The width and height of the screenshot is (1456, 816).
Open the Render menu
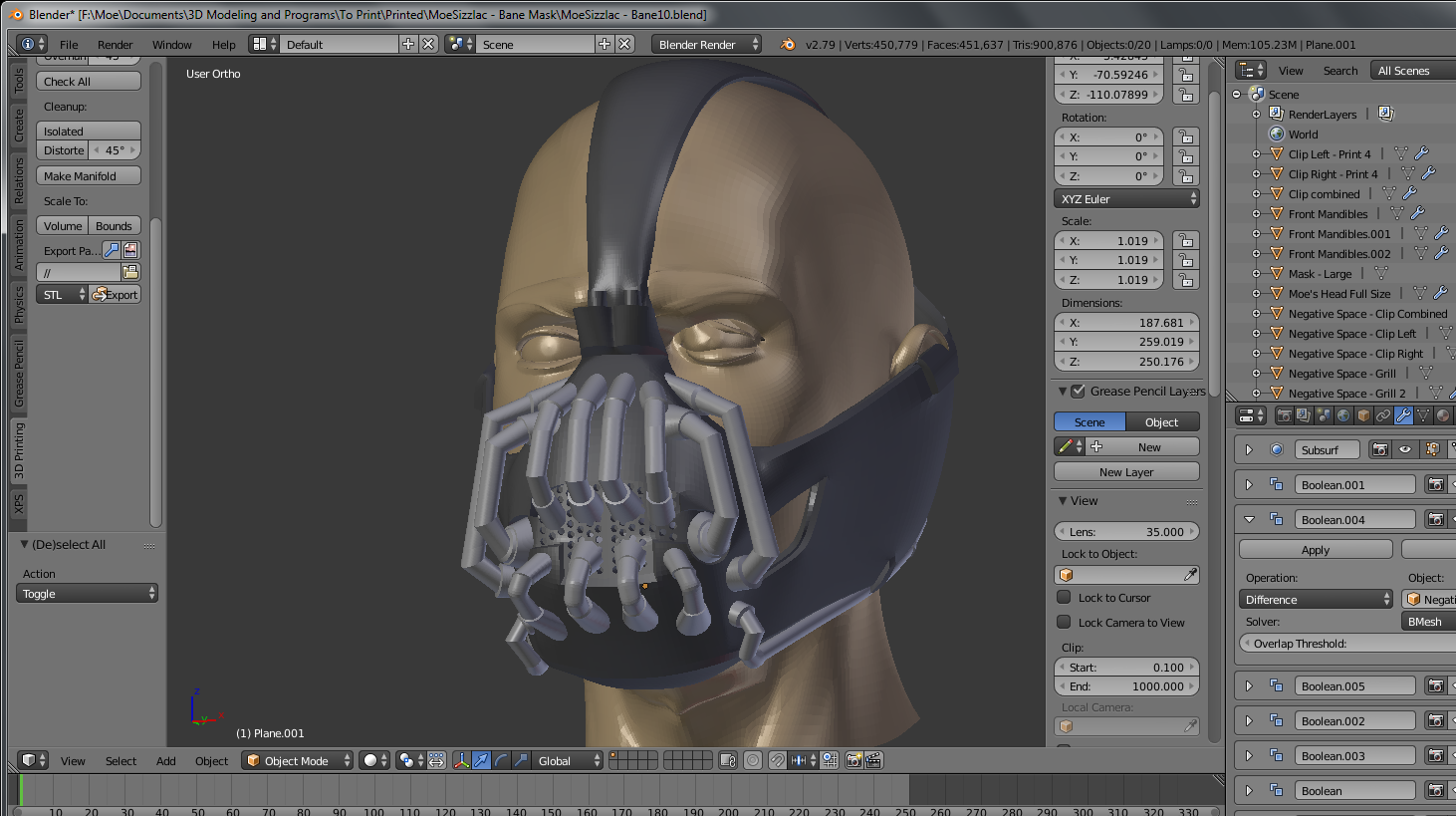pos(115,45)
